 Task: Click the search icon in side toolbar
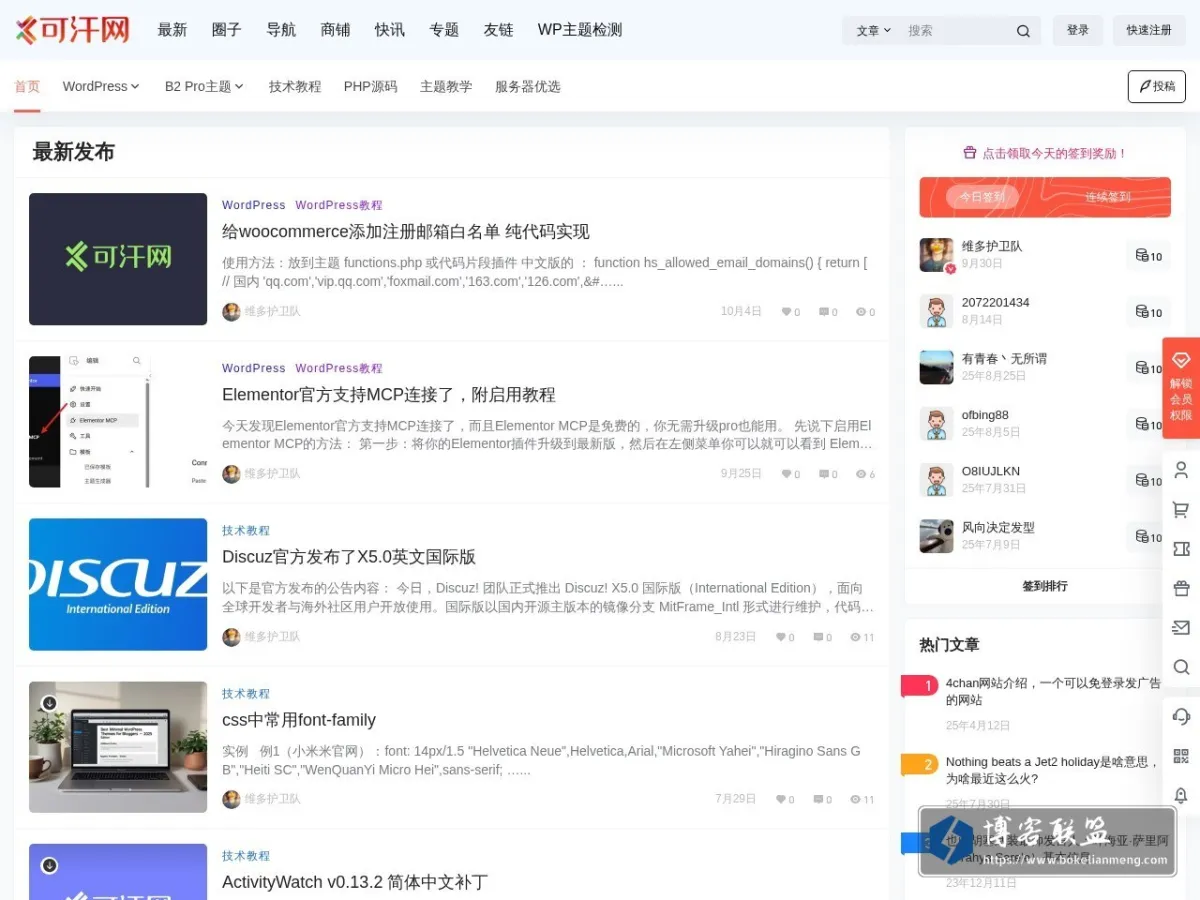click(1181, 667)
